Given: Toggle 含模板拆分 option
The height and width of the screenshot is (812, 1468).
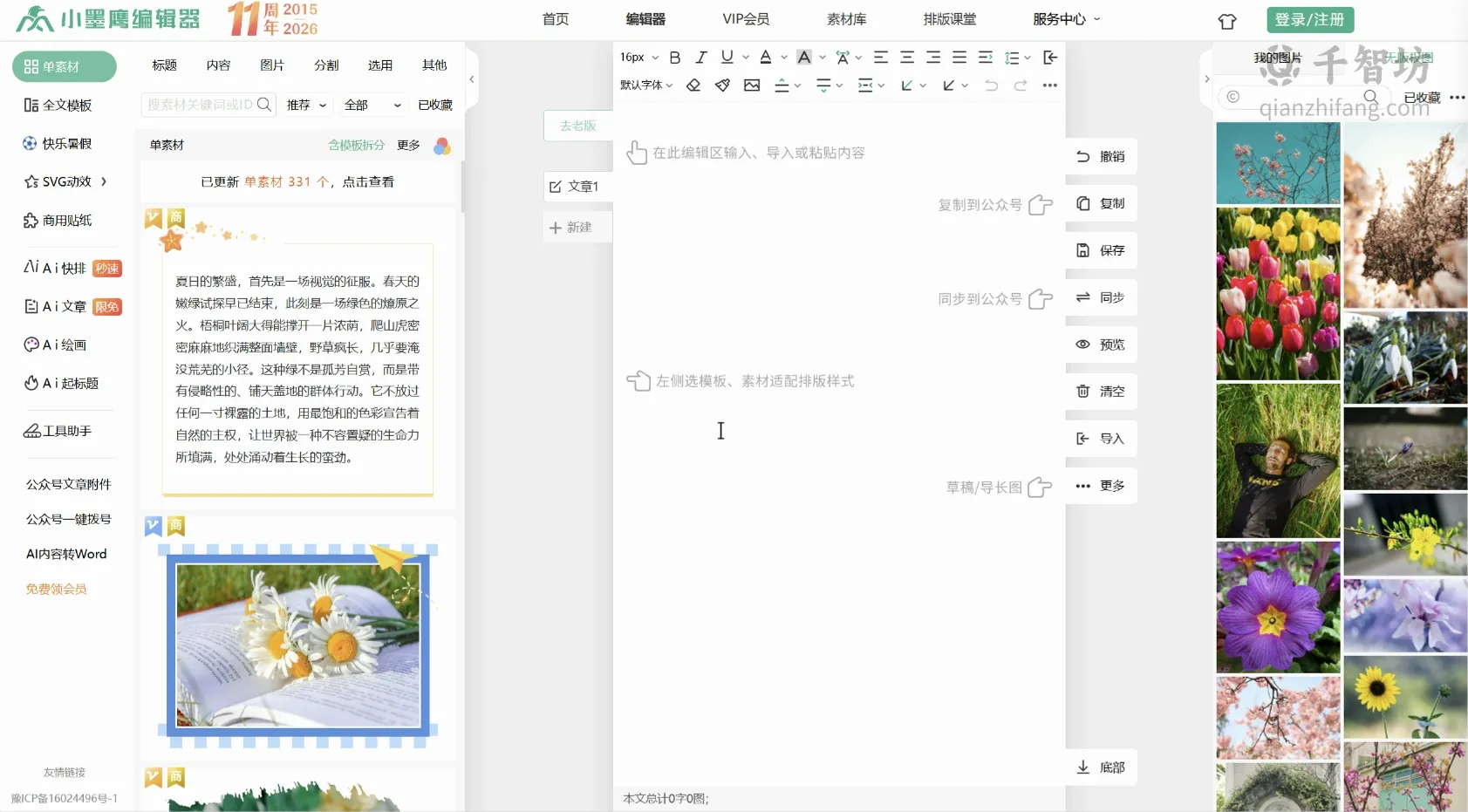Looking at the screenshot, I should pyautogui.click(x=356, y=145).
